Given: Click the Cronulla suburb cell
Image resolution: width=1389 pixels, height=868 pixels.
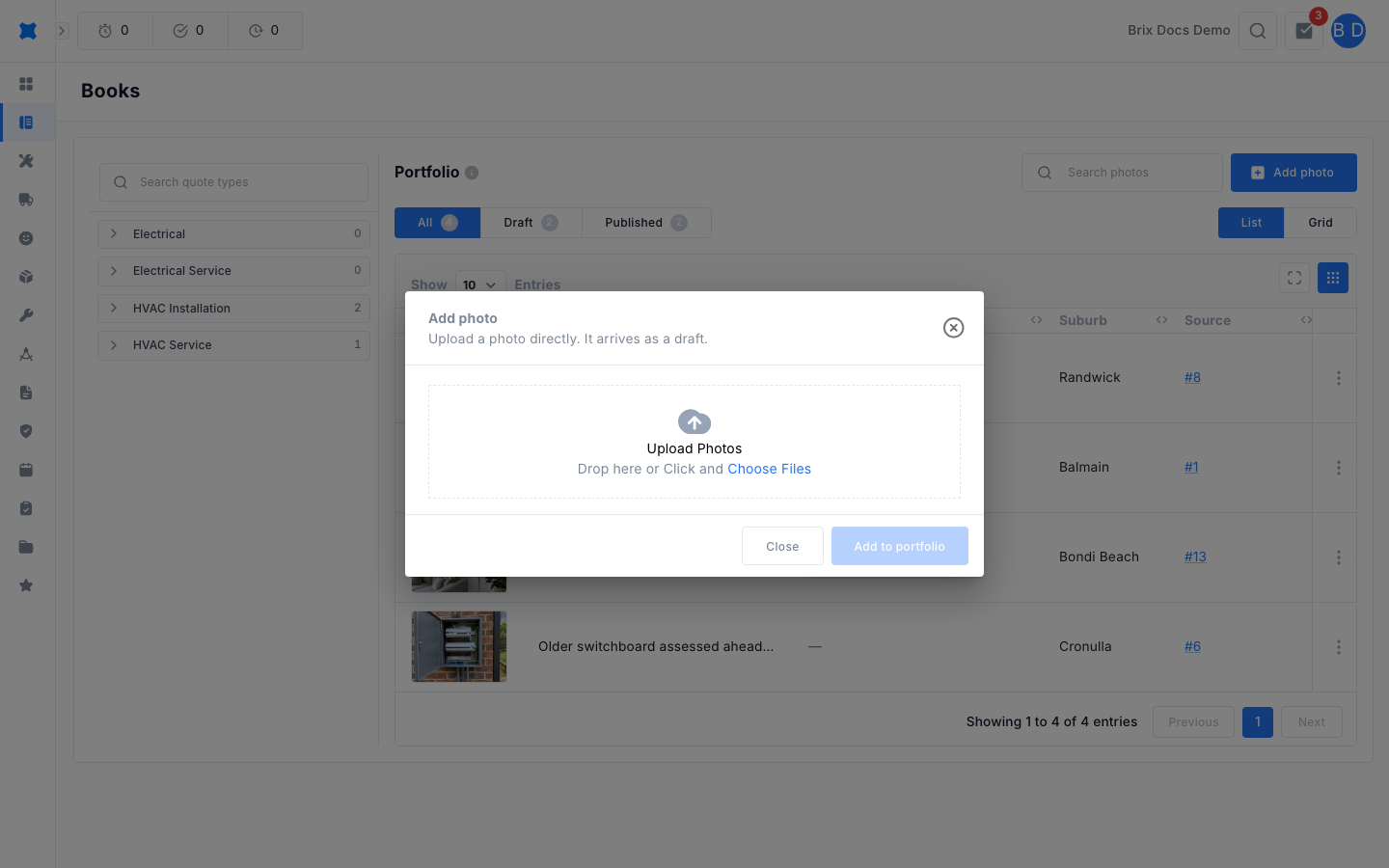Looking at the screenshot, I should tap(1085, 646).
